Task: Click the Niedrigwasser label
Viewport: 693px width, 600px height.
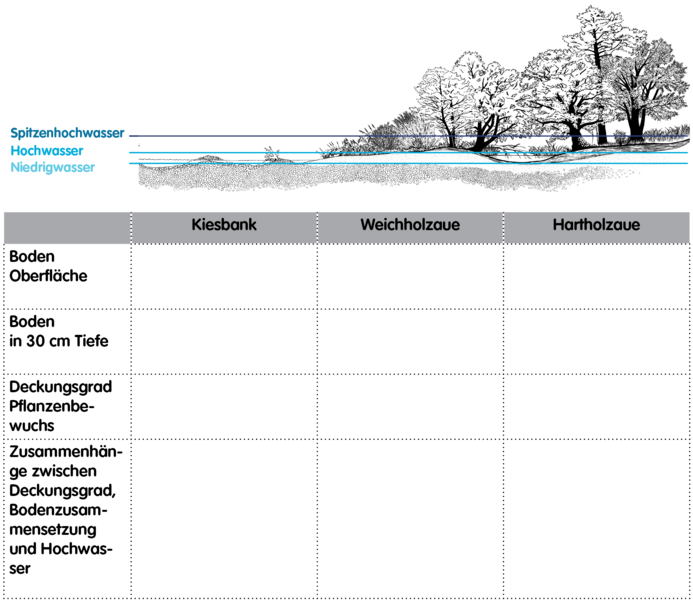Action: point(53,167)
